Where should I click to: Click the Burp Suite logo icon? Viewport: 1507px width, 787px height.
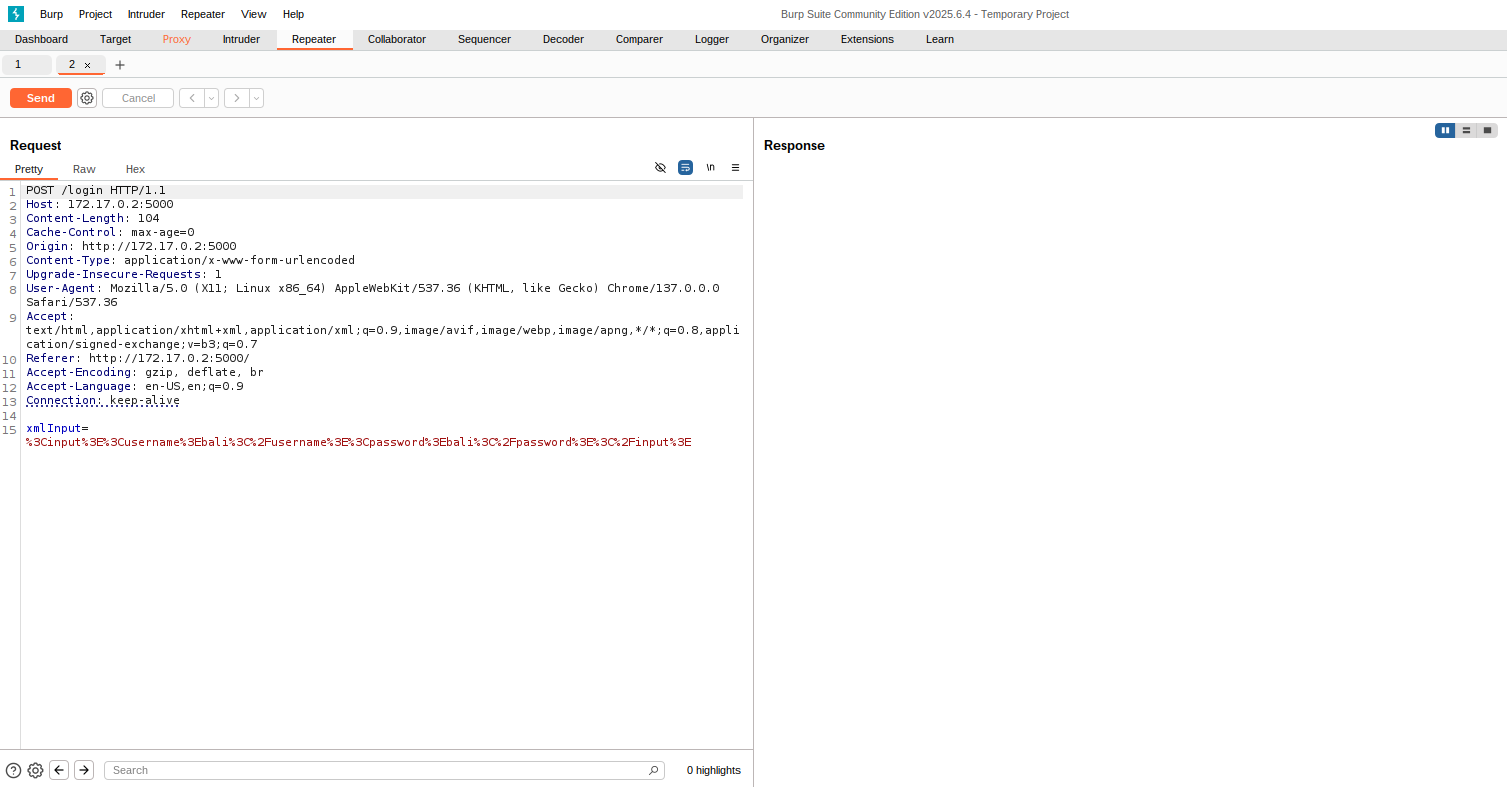coord(15,14)
